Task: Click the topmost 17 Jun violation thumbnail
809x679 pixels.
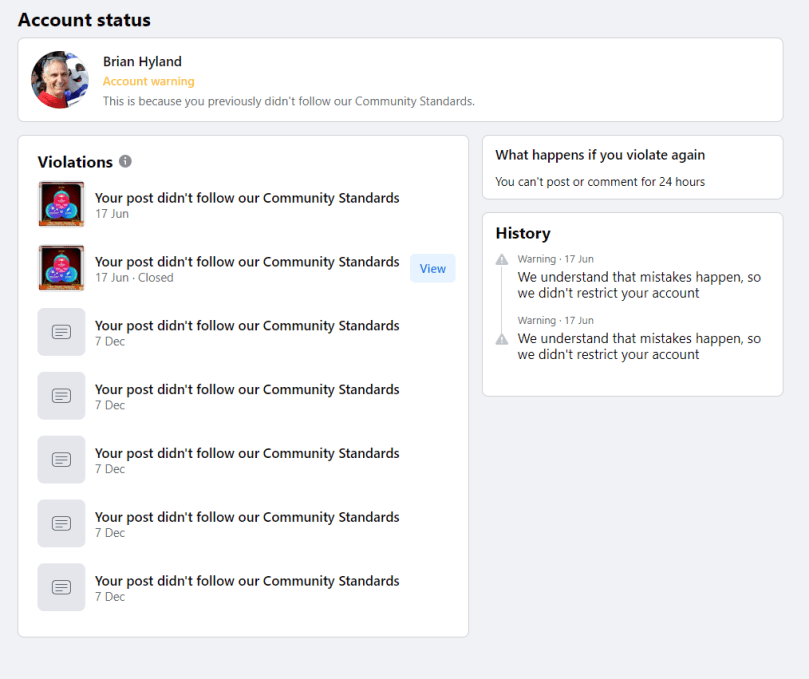Action: 61,204
